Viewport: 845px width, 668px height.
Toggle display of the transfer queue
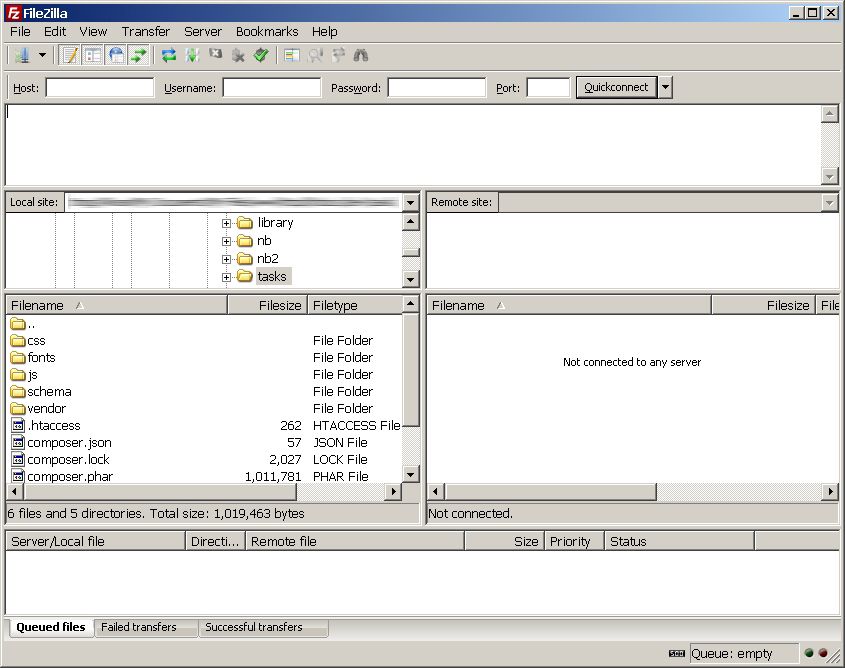coord(139,55)
